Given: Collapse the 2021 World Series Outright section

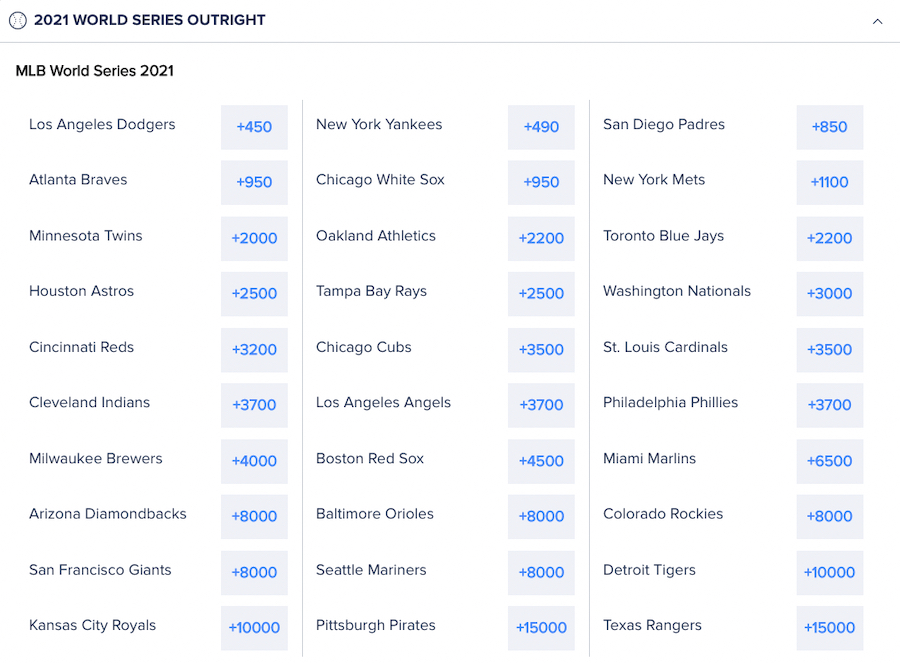Looking at the screenshot, I should pyautogui.click(x=877, y=21).
